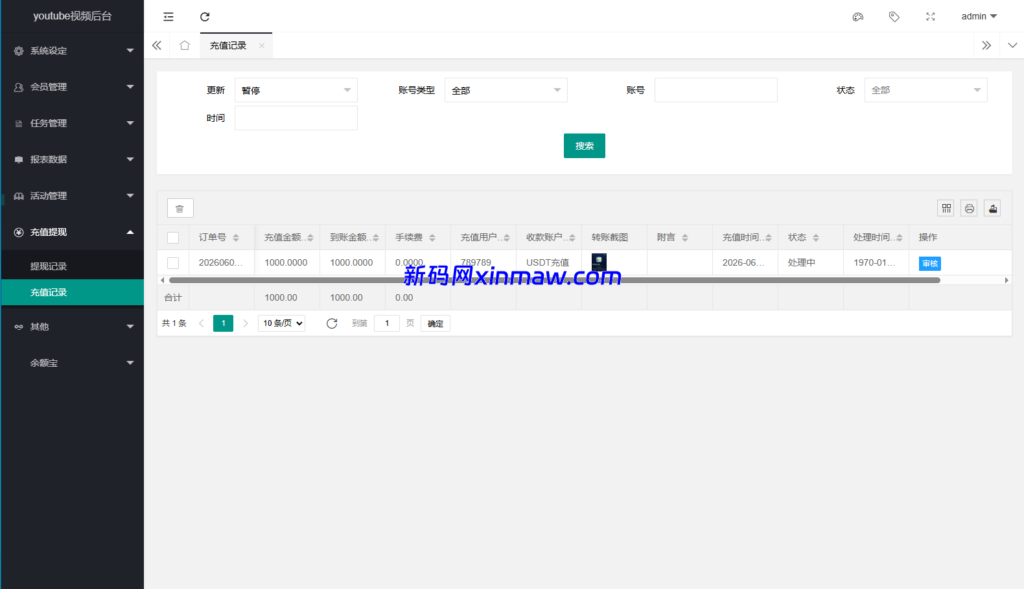Open the admin user dropdown
The width and height of the screenshot is (1024, 589).
pos(978,16)
